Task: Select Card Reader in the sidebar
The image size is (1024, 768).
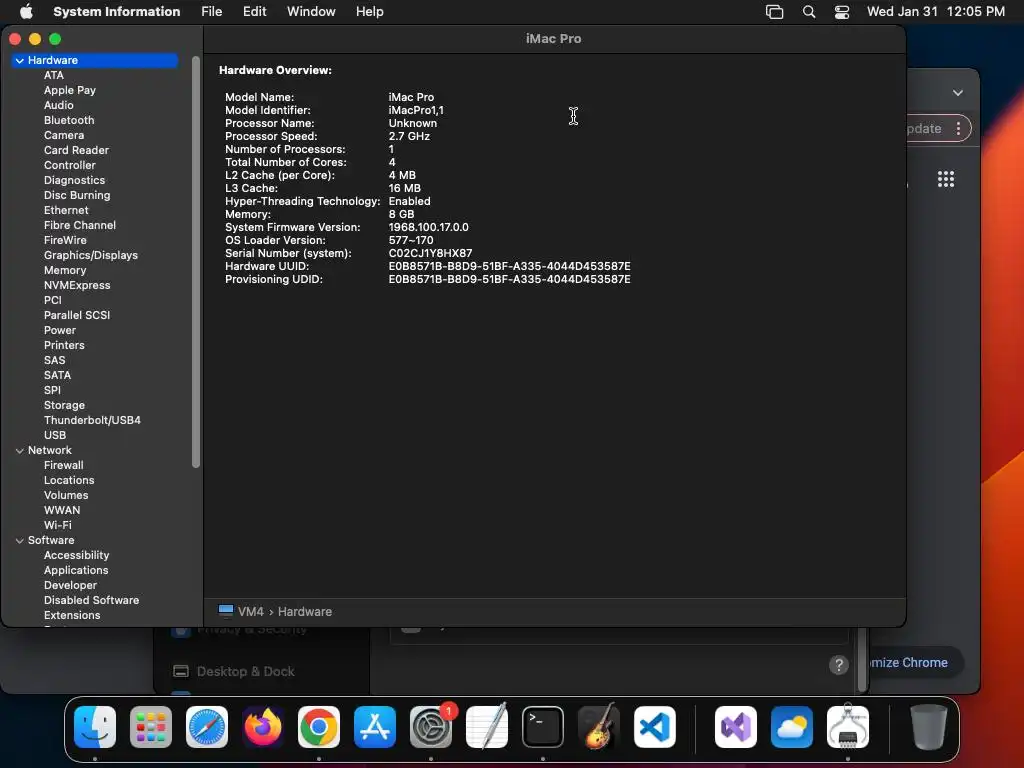Action: click(x=76, y=150)
